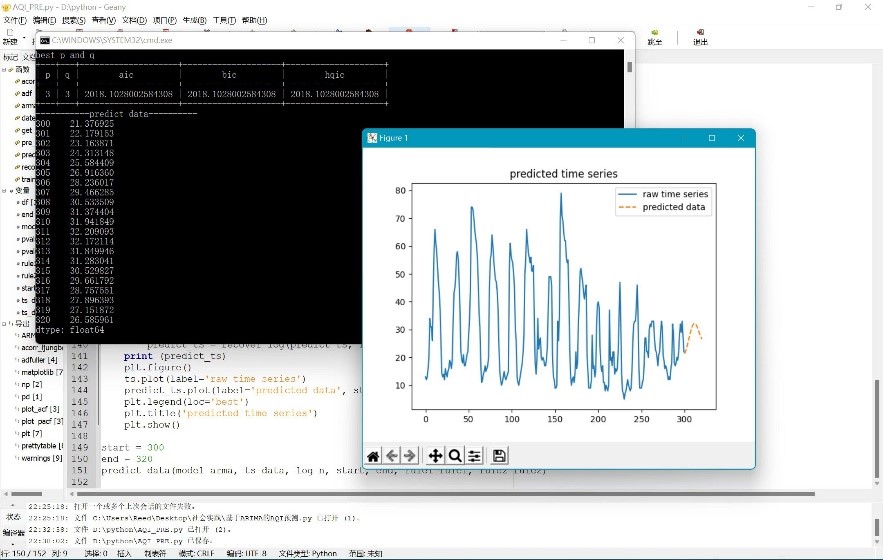This screenshot has height=560, width=883.
Task: Select acorr_ljungbox in the imports list
Action: coord(42,348)
